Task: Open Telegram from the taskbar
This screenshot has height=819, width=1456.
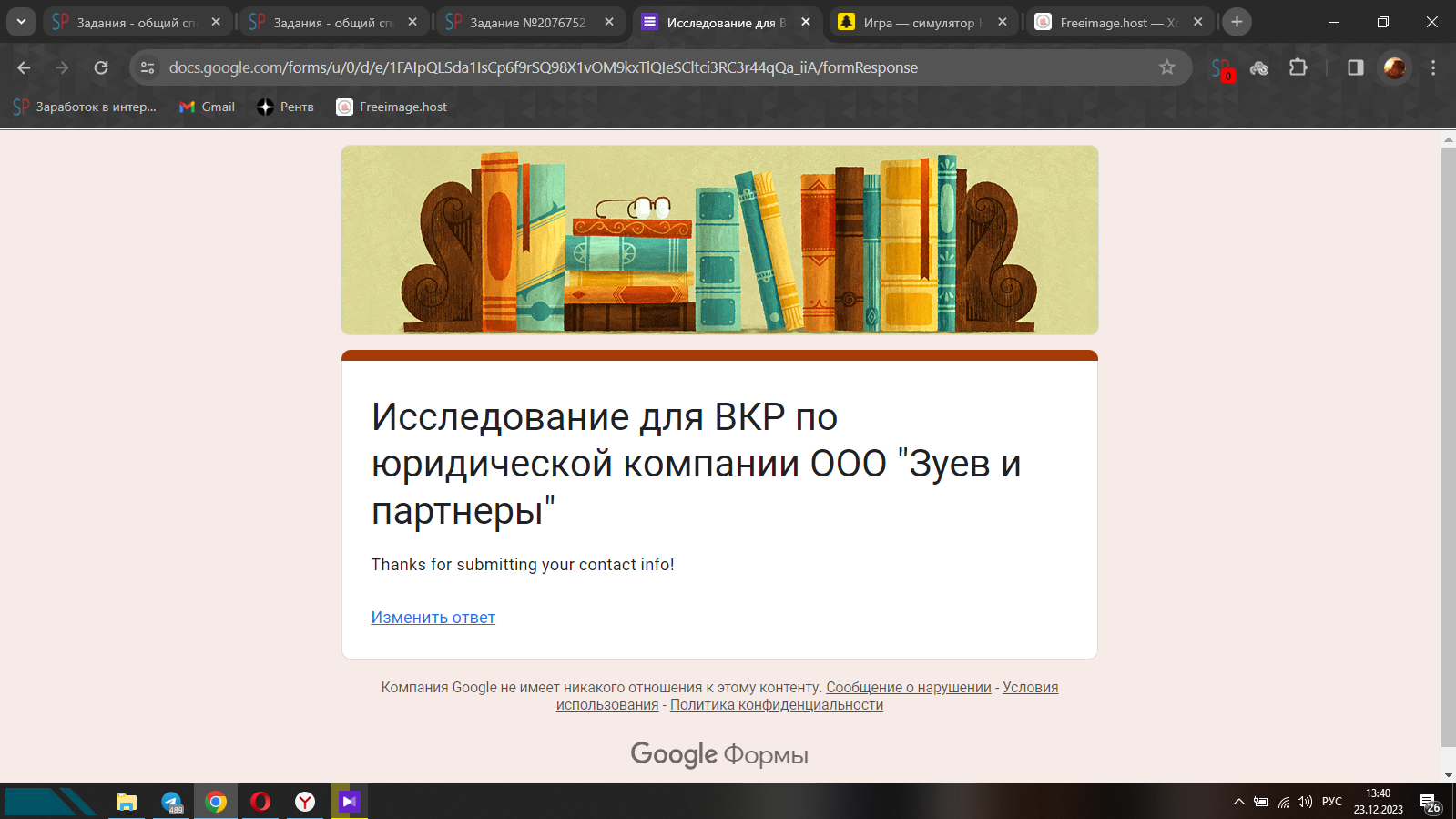Action: point(171,802)
